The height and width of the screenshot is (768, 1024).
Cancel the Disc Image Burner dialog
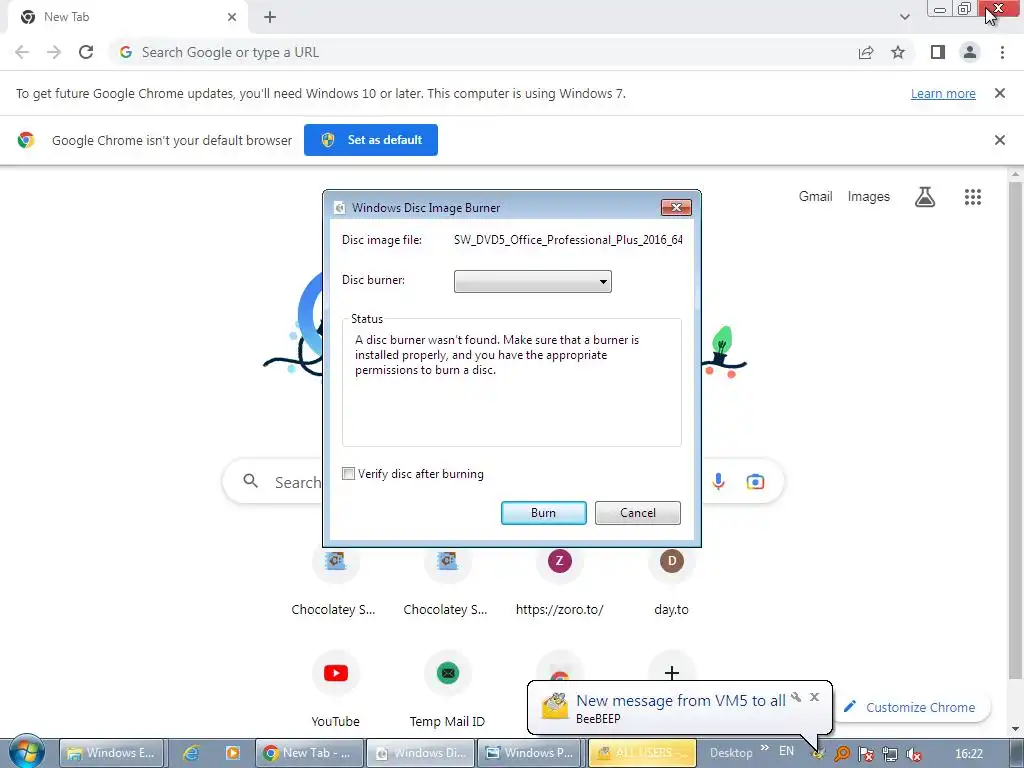637,513
